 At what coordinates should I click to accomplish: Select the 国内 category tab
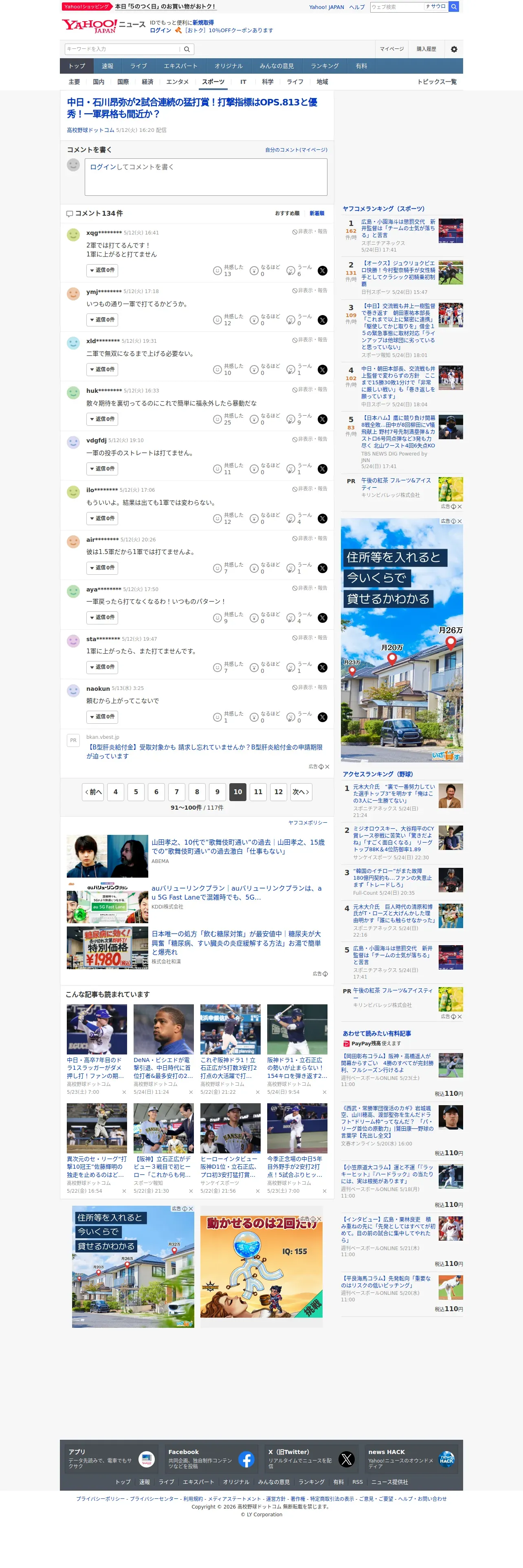(x=99, y=82)
